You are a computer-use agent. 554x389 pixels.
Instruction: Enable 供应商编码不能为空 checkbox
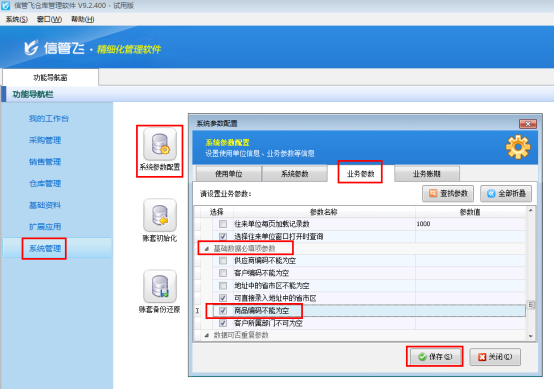[223, 261]
